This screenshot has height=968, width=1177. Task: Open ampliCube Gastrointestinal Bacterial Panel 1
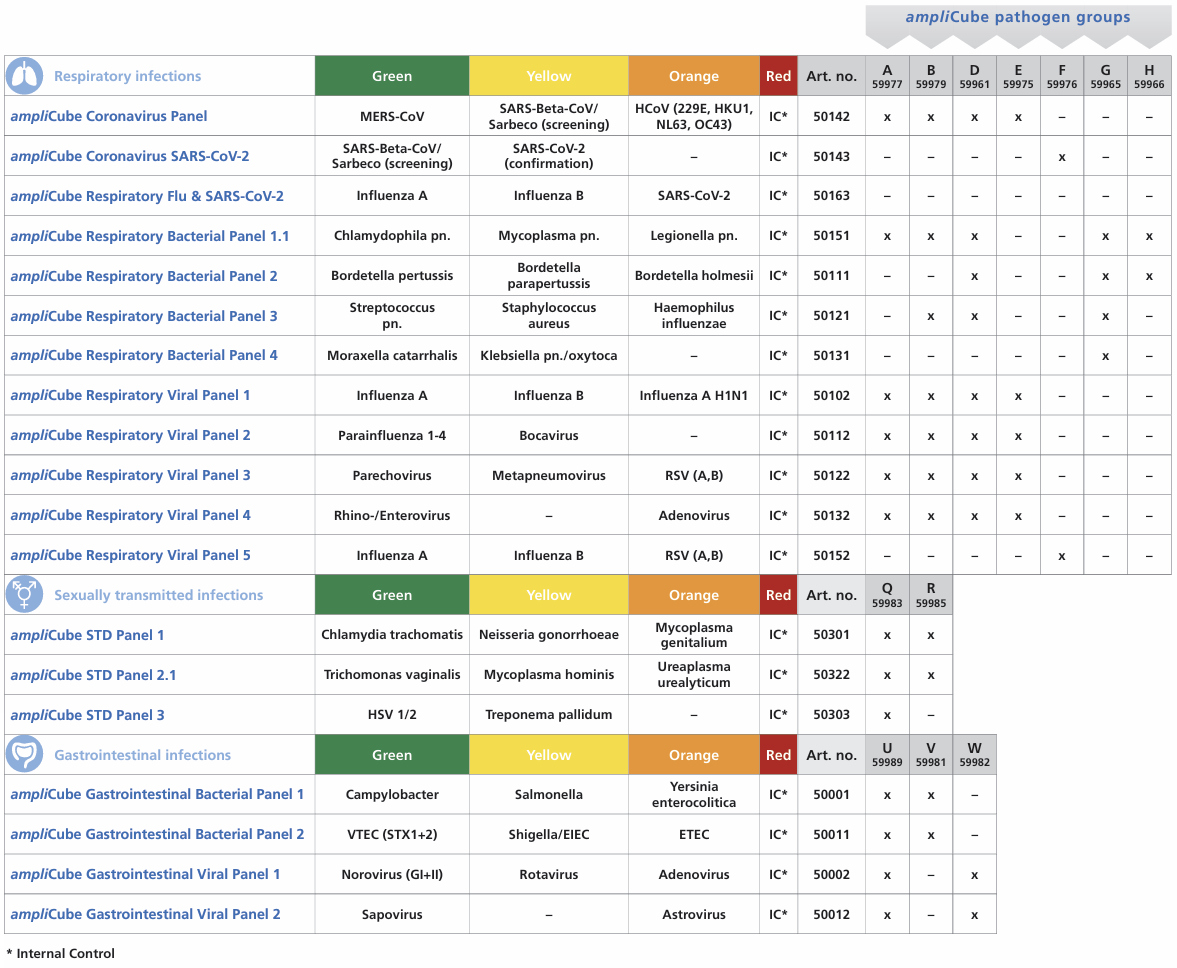coord(157,794)
